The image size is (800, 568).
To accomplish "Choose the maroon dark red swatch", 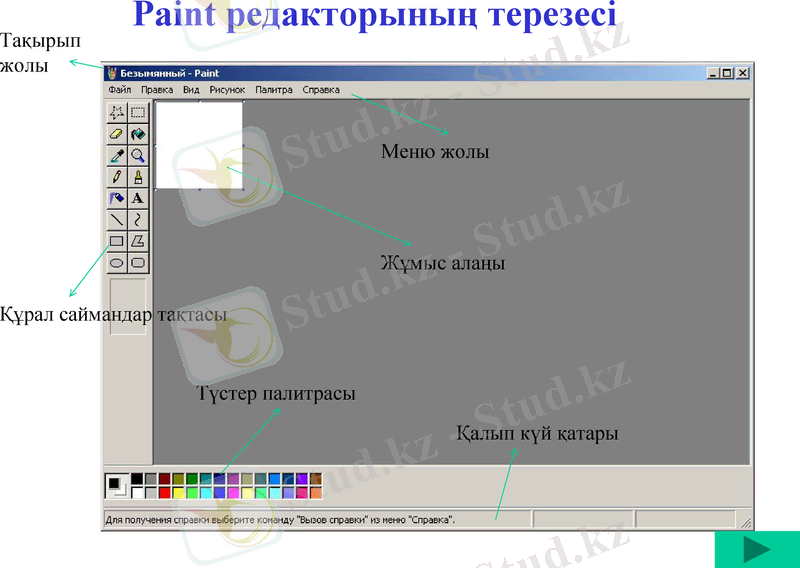I will tap(164, 479).
